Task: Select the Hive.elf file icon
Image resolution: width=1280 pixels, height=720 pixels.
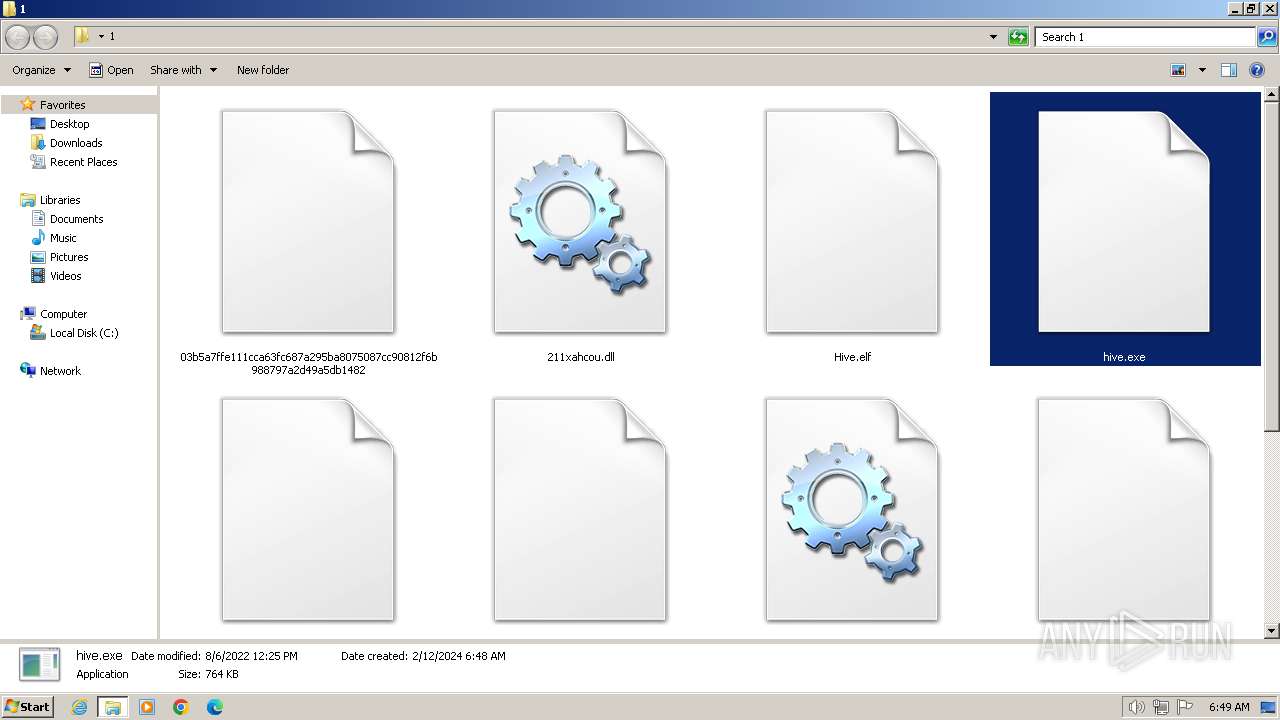Action: point(852,222)
